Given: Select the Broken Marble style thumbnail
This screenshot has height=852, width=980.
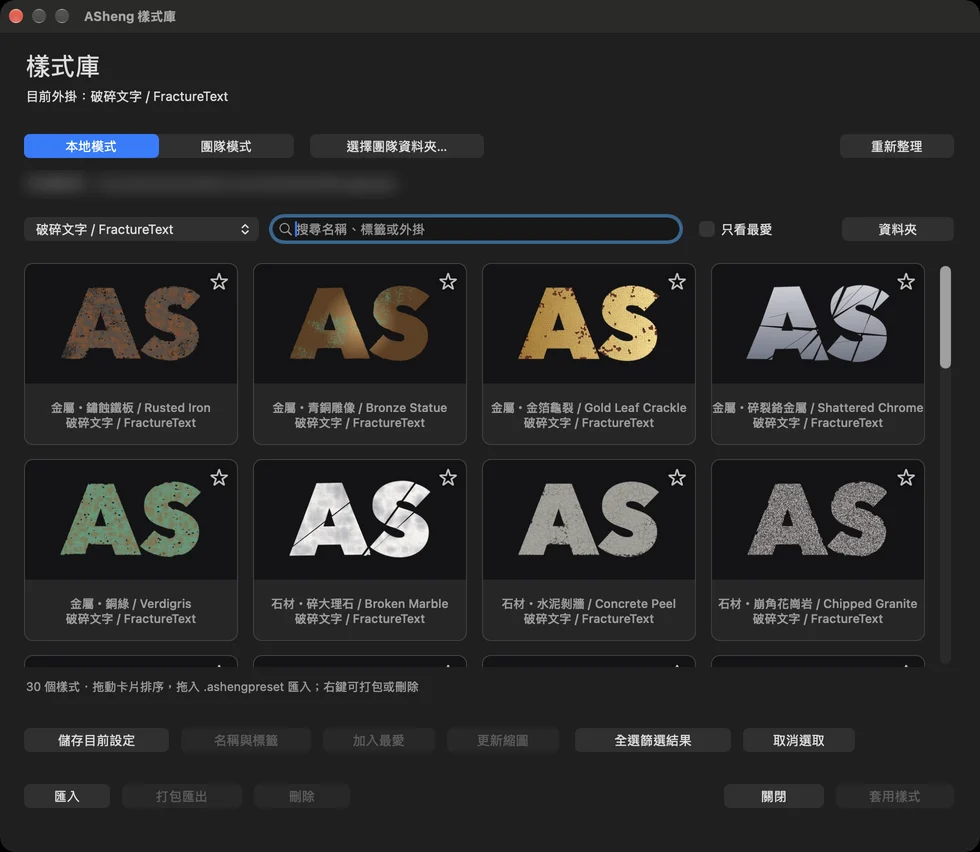Looking at the screenshot, I should 360,520.
